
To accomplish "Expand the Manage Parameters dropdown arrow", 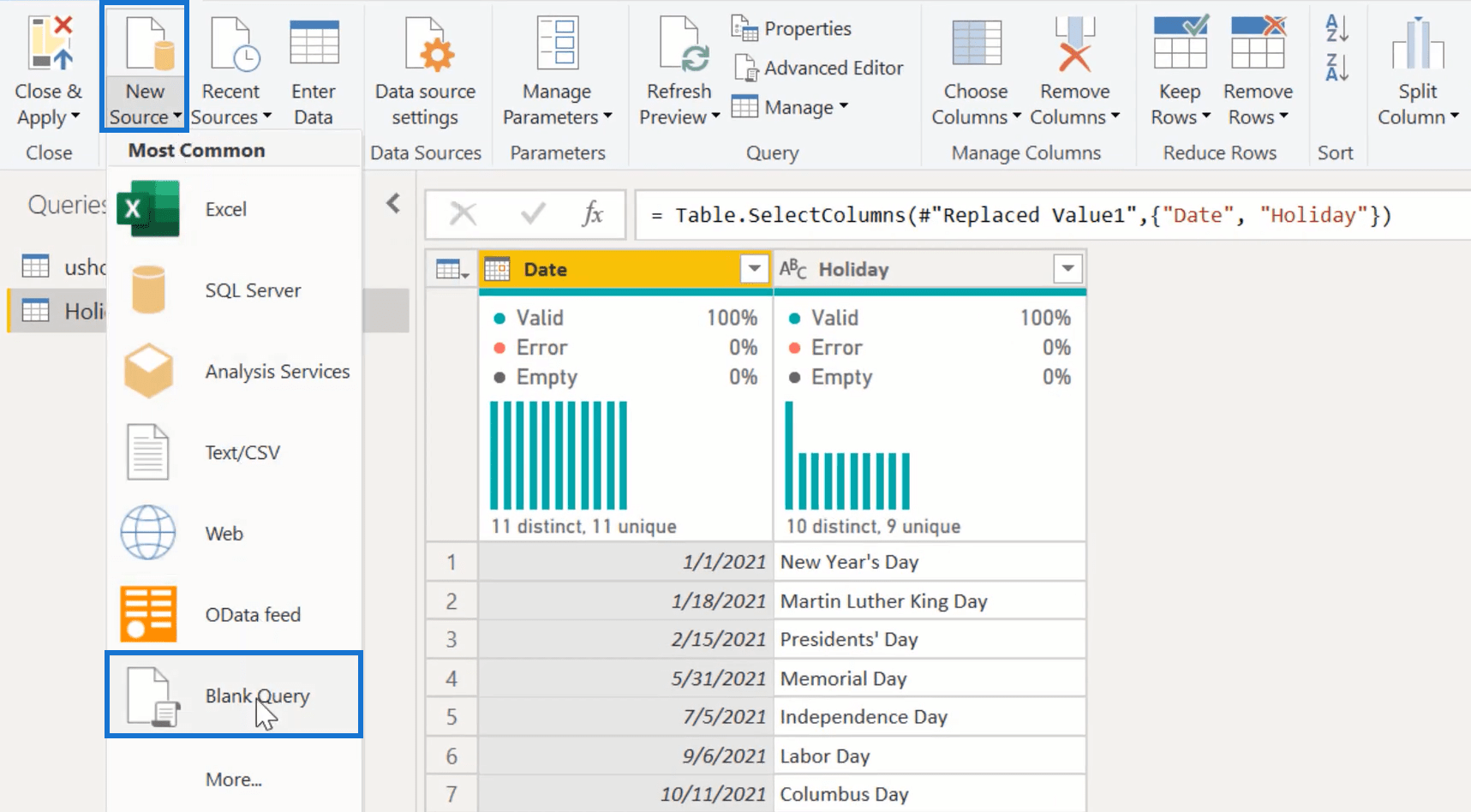I will coord(607,116).
